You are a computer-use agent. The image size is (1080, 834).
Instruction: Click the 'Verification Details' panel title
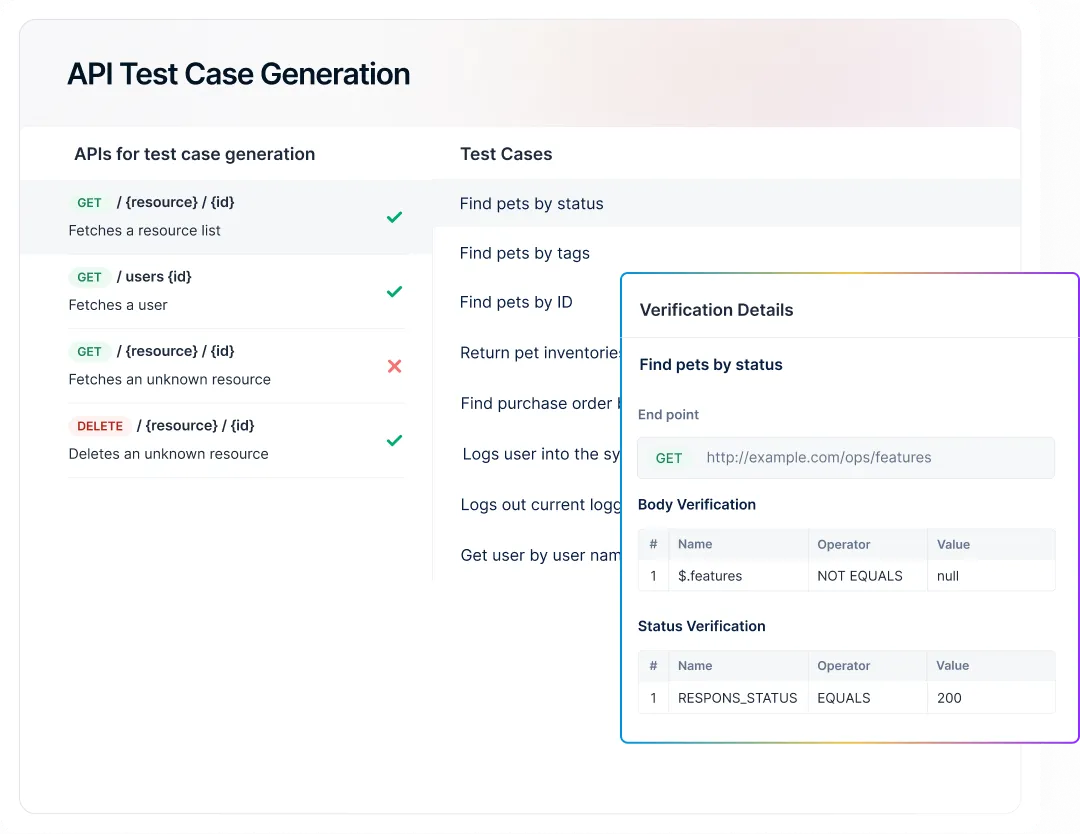point(716,310)
